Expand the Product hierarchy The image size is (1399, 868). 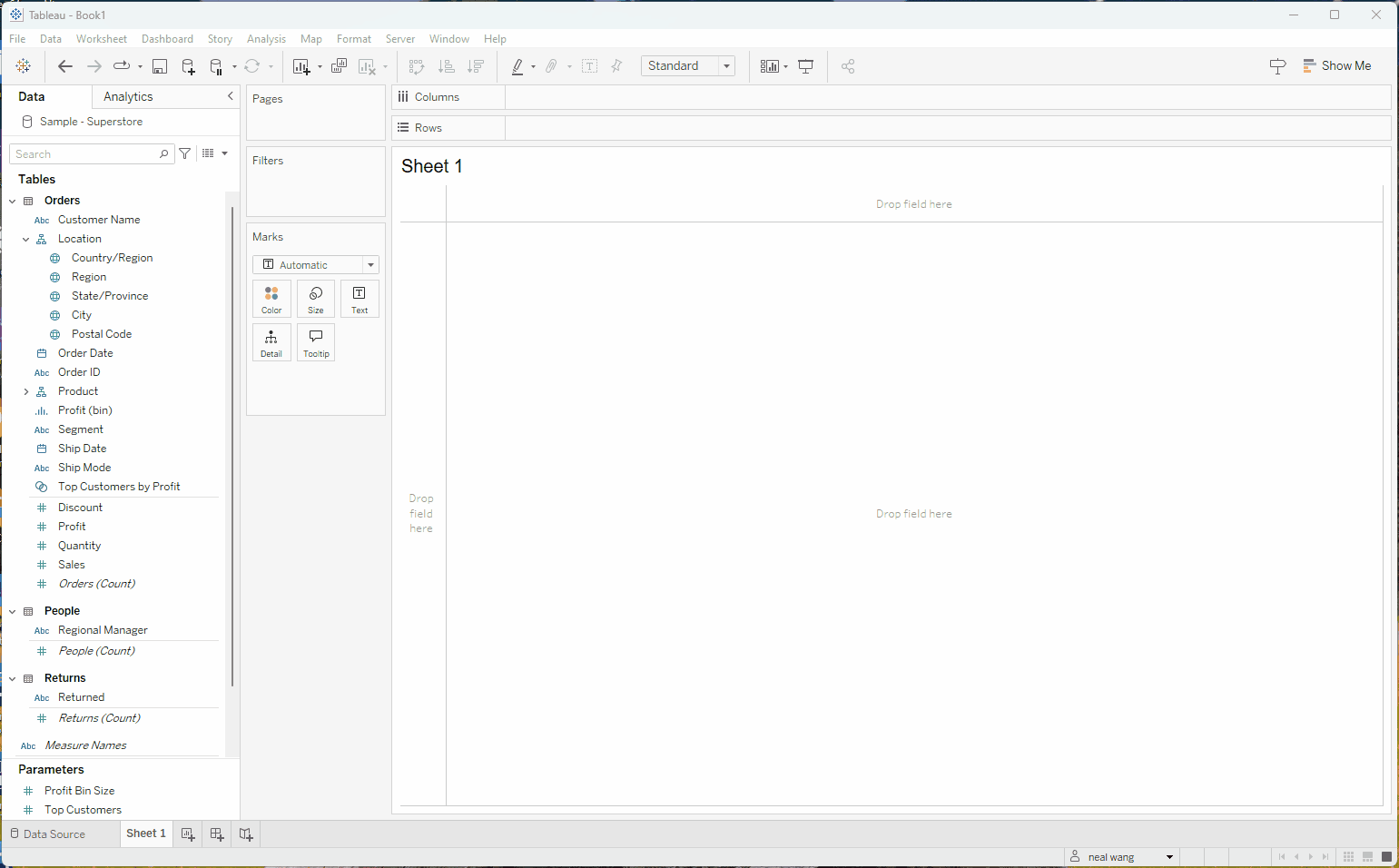[x=26, y=391]
